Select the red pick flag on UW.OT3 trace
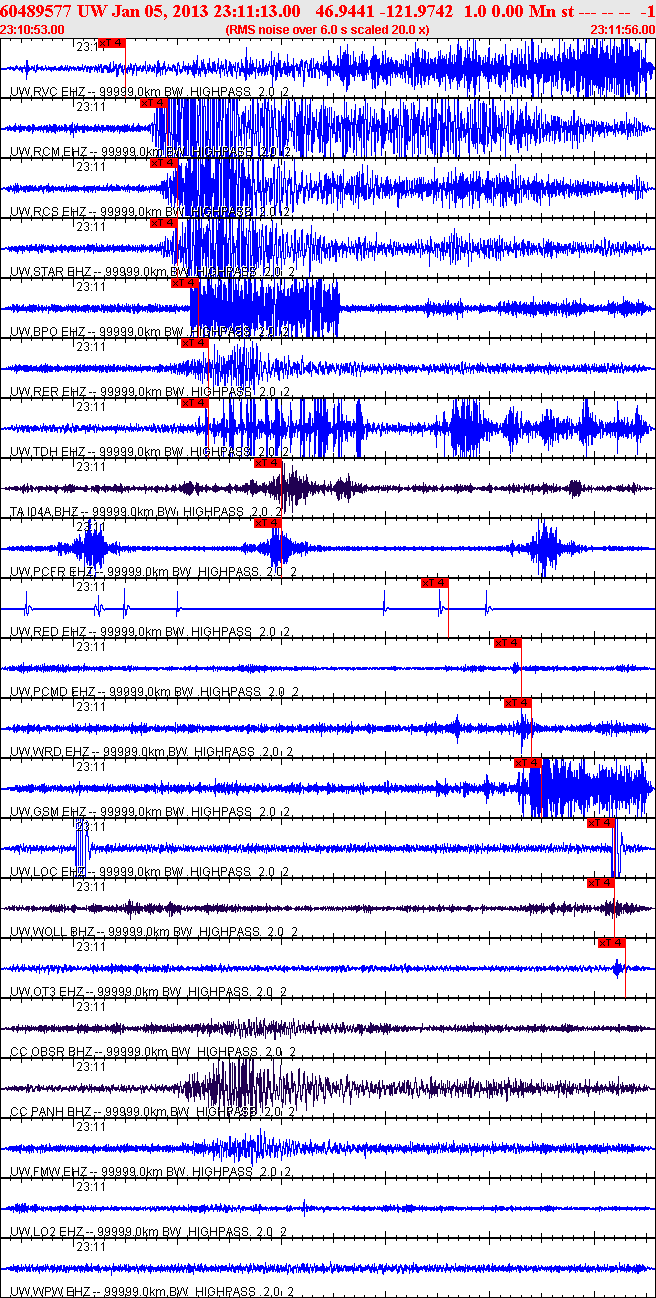The image size is (656, 1298). coord(611,943)
